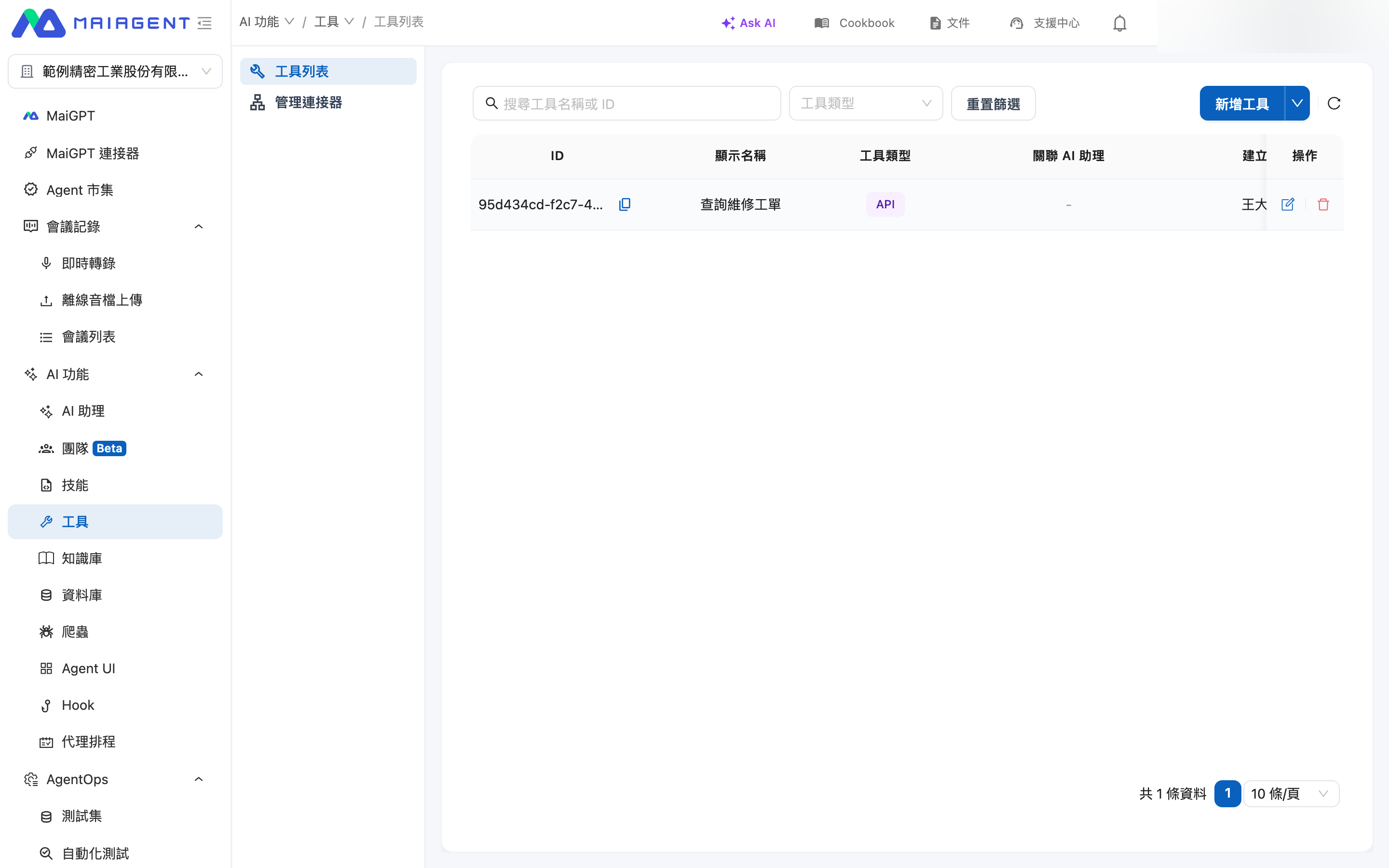Expand the 新增工具 dropdown arrow
Viewport: 1389px width, 868px height.
[1297, 103]
